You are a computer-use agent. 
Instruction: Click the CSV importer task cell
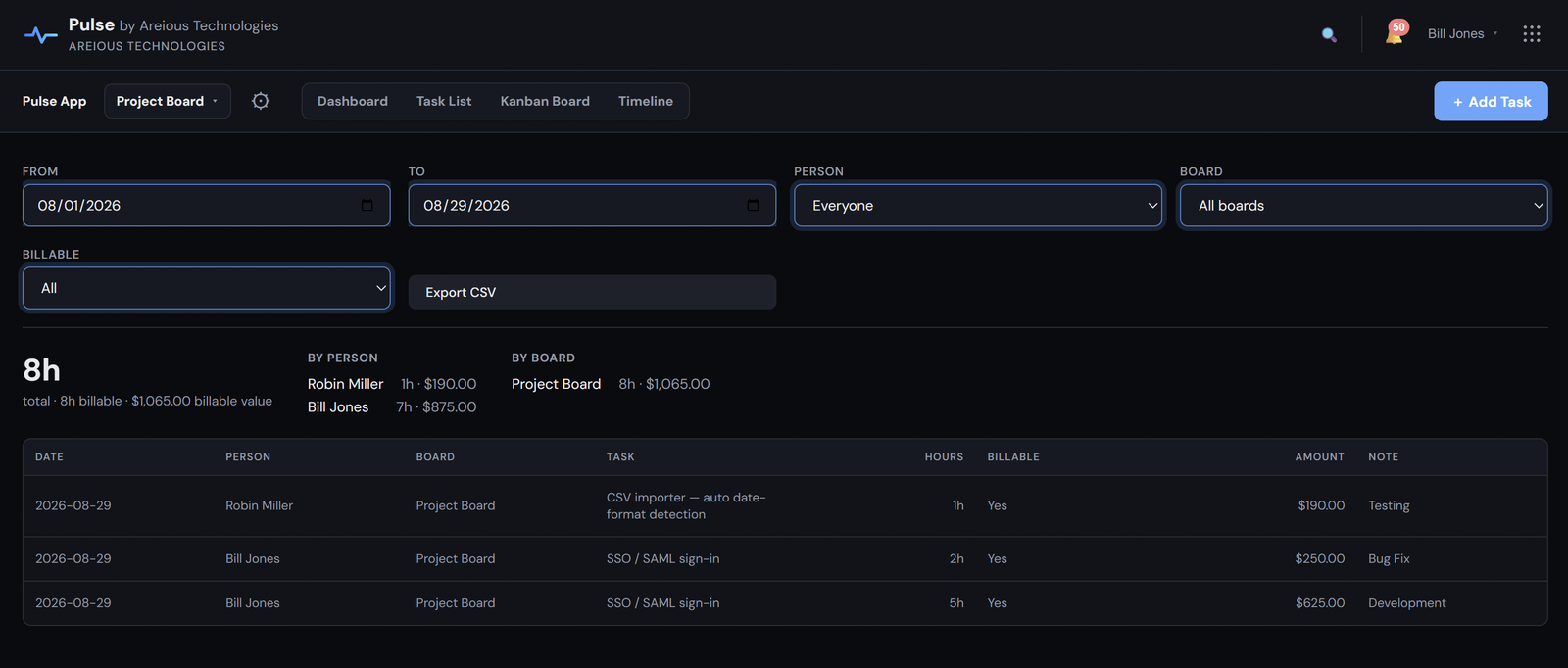[686, 505]
